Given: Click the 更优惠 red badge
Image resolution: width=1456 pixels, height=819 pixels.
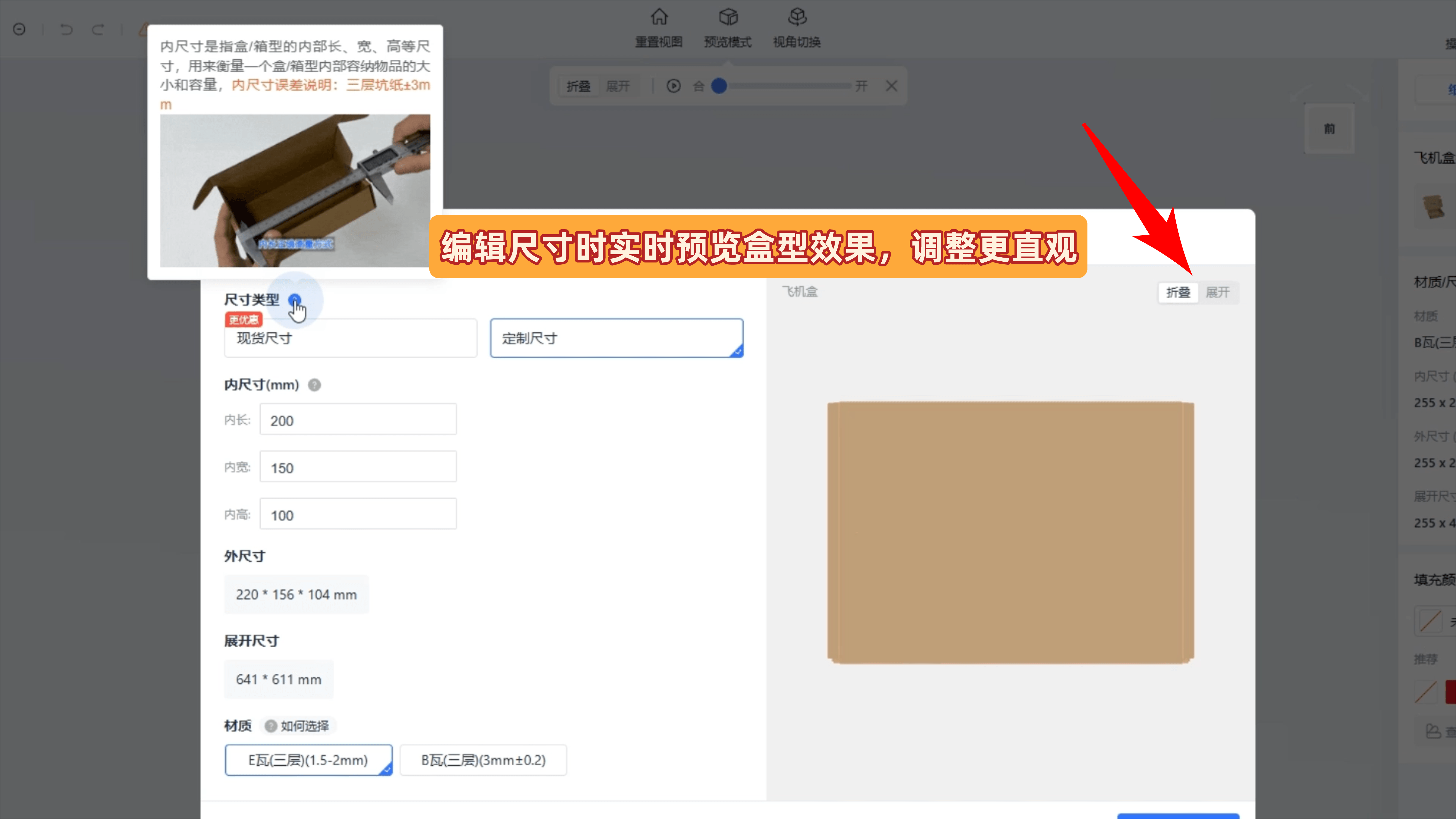Looking at the screenshot, I should coord(244,320).
